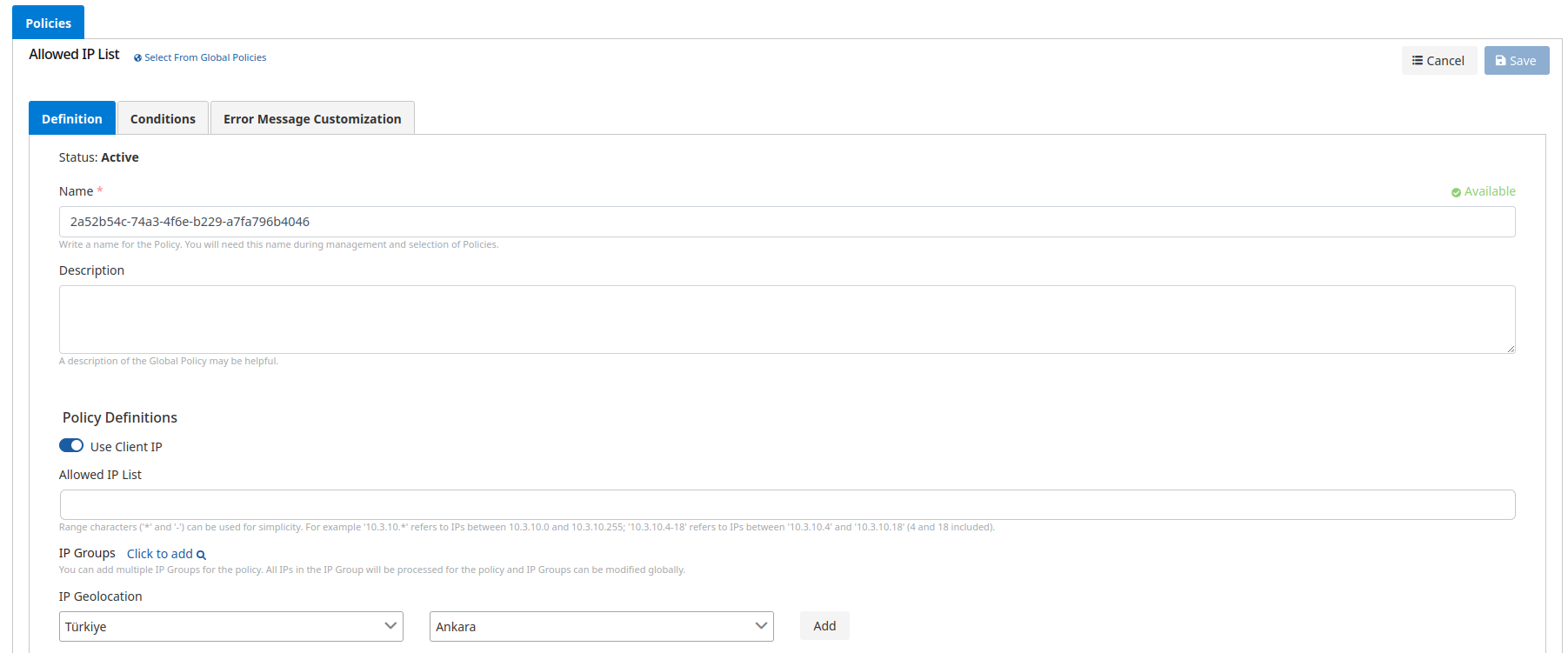Open the Policies tab

point(49,23)
